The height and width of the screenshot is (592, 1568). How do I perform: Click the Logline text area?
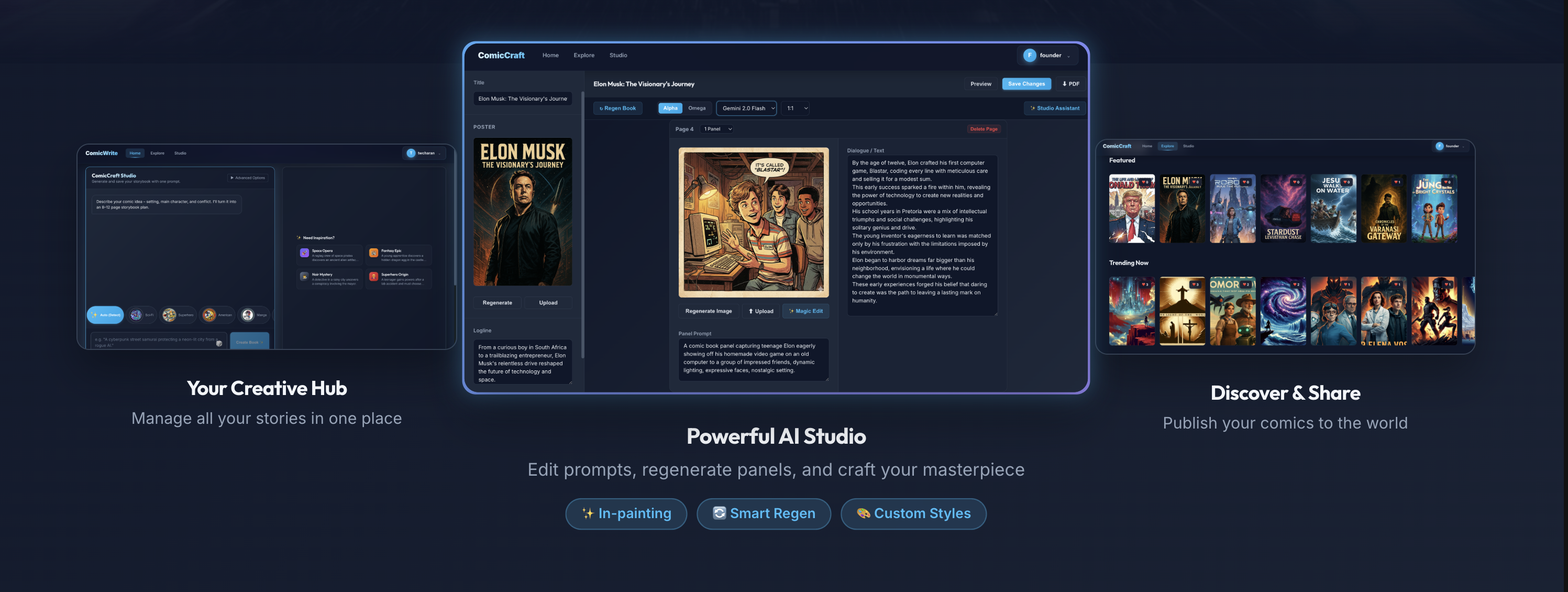522,363
